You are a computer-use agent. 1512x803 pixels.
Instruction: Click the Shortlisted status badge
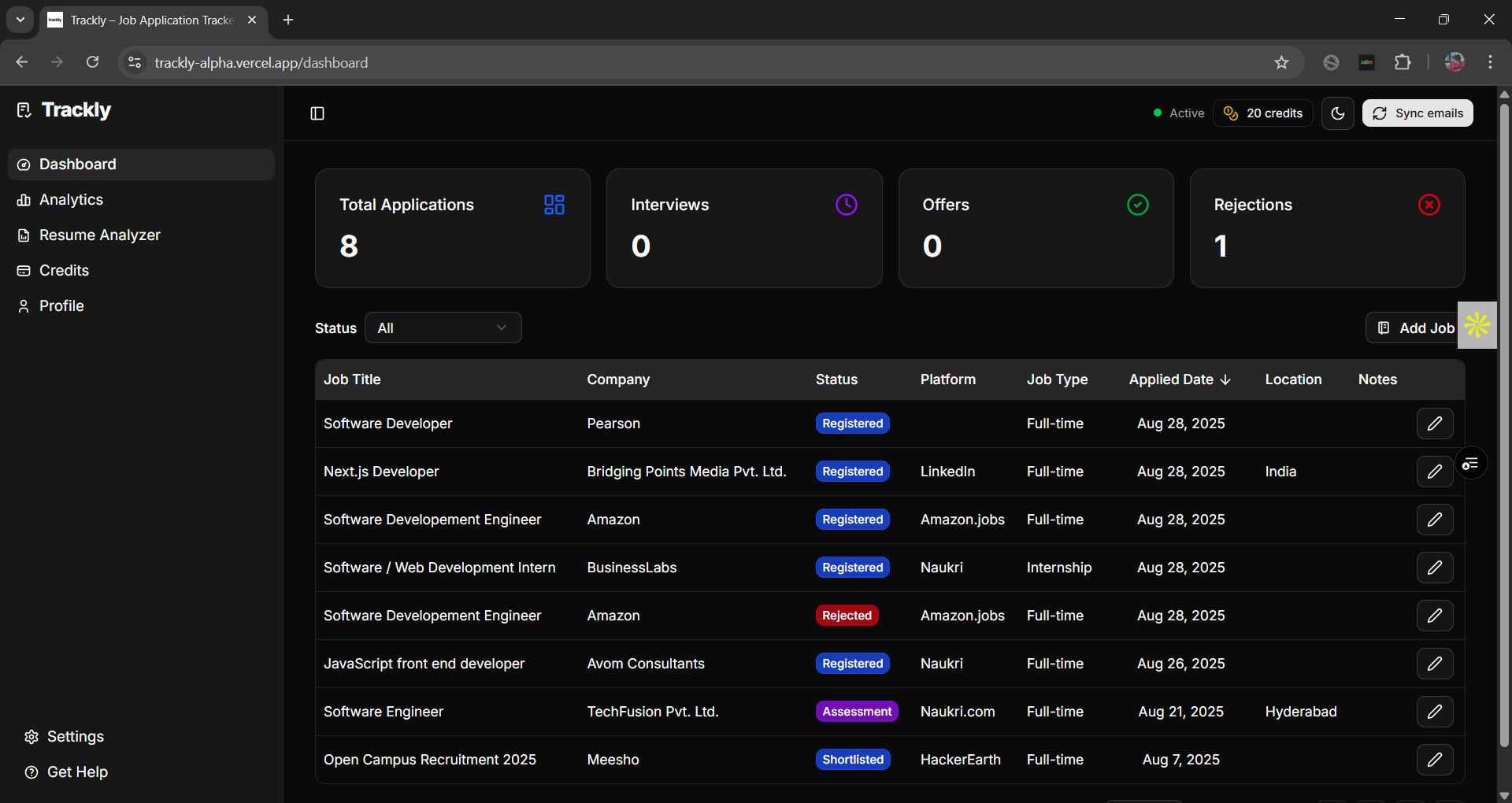[x=853, y=760]
